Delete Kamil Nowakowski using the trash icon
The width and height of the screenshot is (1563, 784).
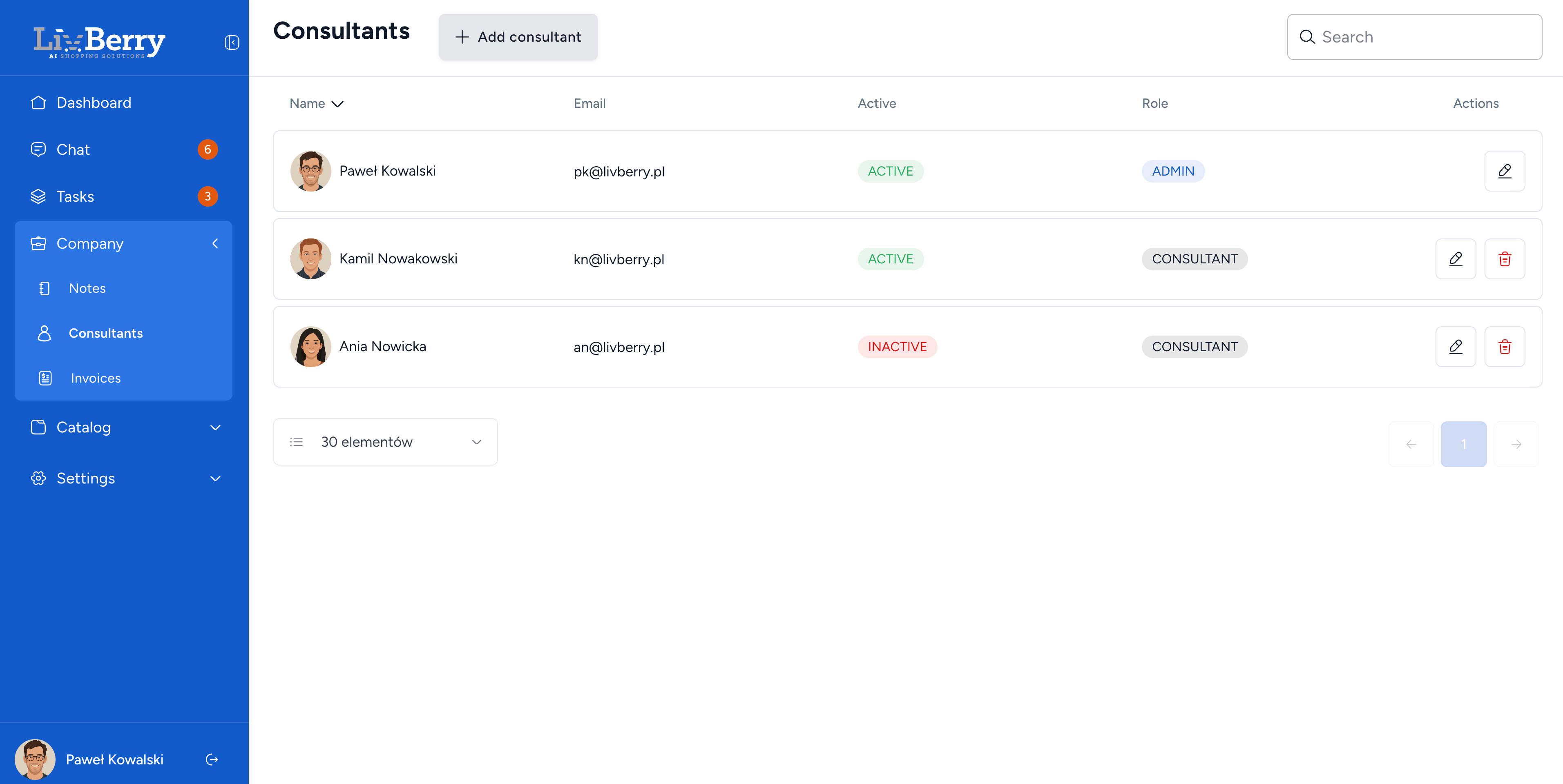(1504, 259)
